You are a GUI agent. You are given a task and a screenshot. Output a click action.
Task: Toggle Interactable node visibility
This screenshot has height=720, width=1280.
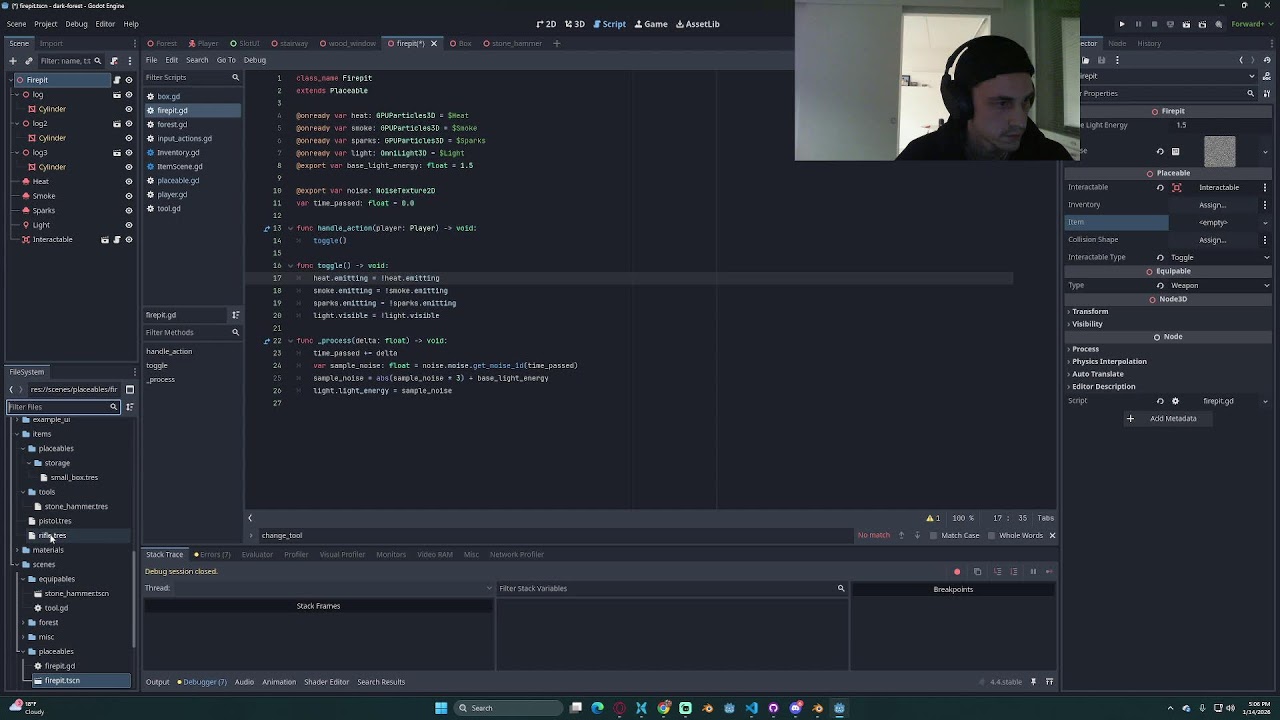(128, 240)
